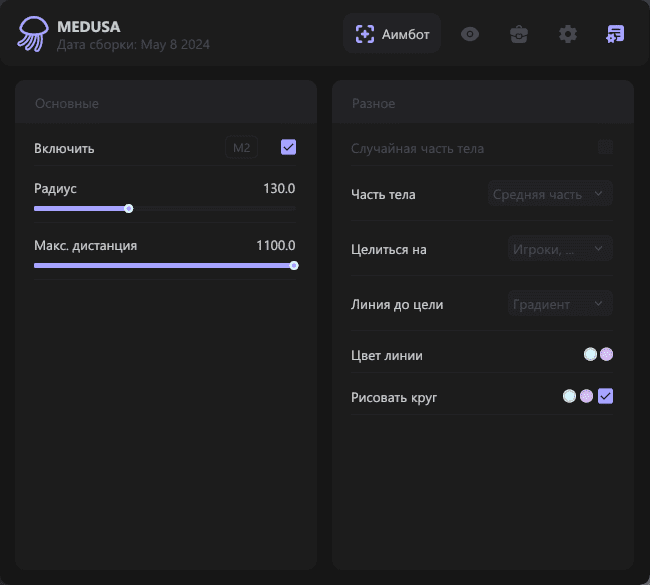
Task: Pick the purple Цвет линии color swatch
Action: tap(606, 354)
